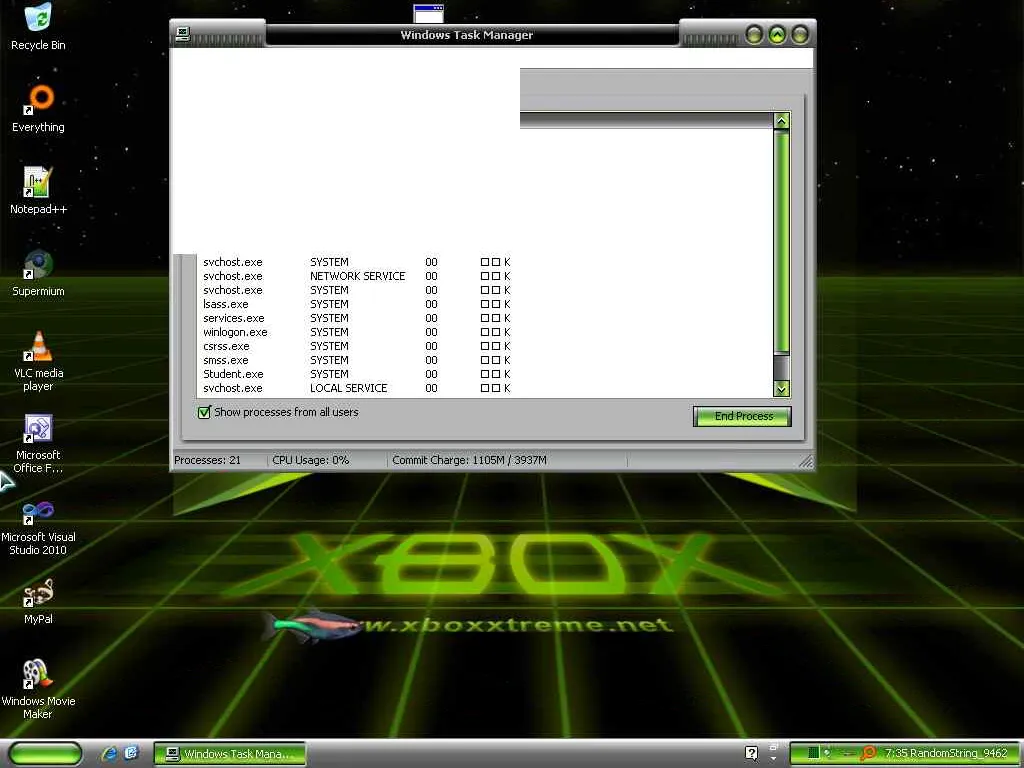Select the services.exe process row

485,318
